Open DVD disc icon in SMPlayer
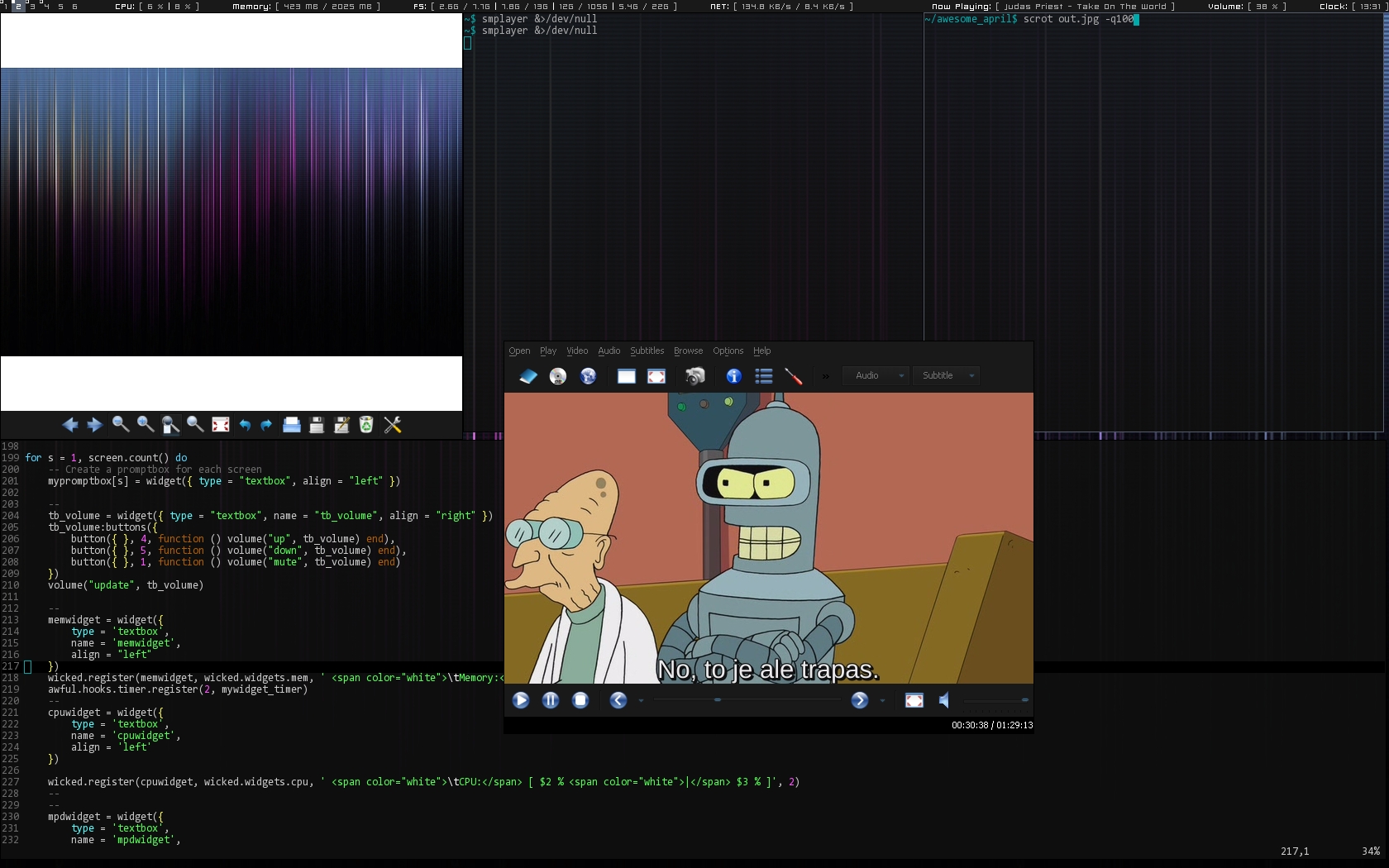 pos(558,376)
